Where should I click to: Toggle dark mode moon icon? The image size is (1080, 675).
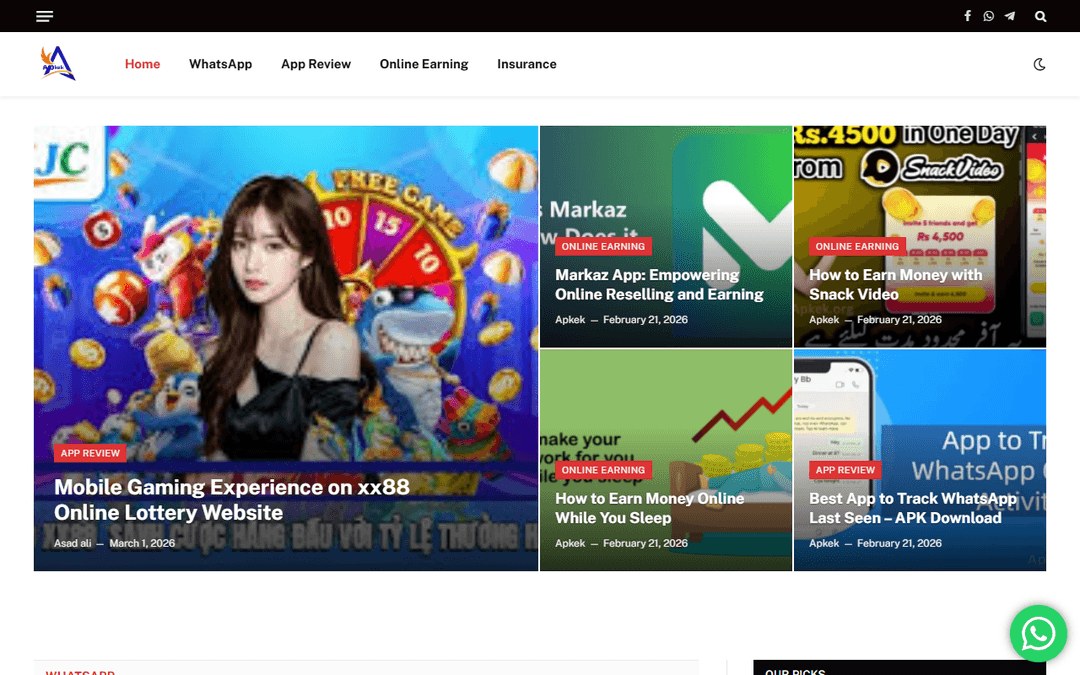[x=1039, y=64]
